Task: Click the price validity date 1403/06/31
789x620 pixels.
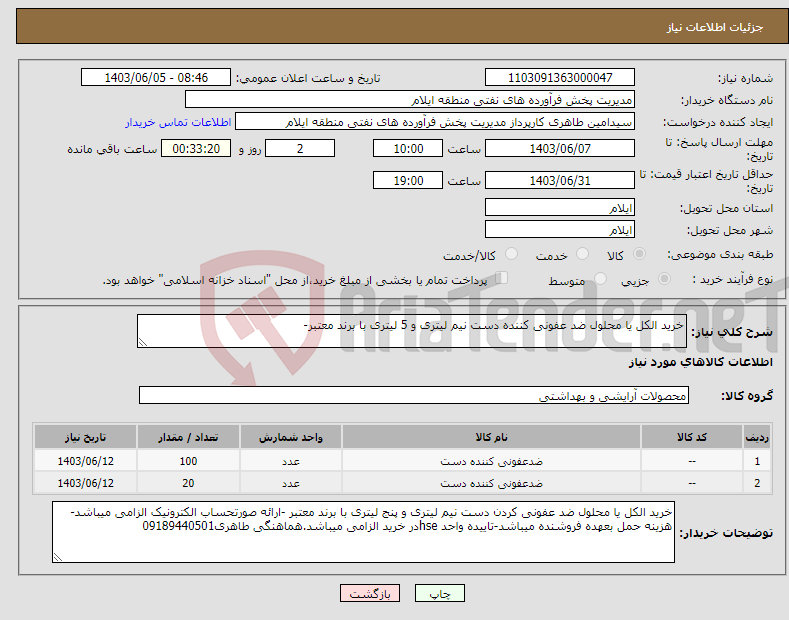Action: pyautogui.click(x=560, y=180)
